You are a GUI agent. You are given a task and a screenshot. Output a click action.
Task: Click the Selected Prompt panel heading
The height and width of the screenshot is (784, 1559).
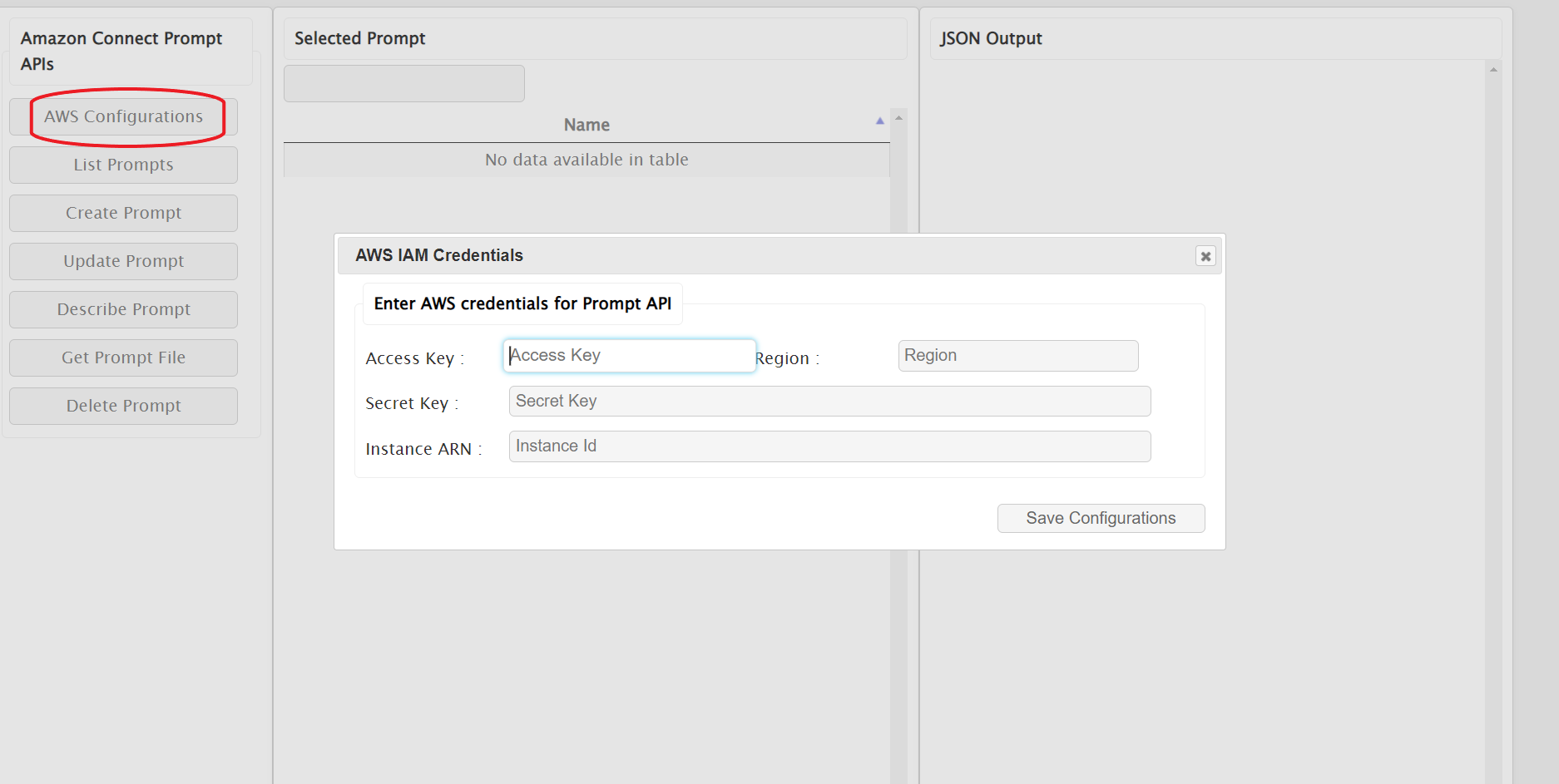[359, 38]
